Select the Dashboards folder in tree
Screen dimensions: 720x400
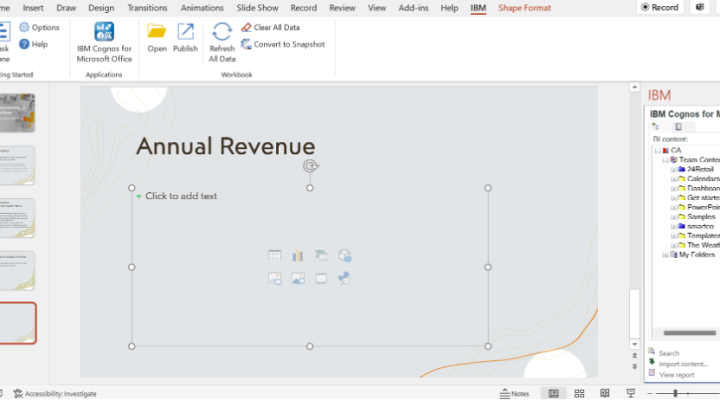[x=703, y=188]
